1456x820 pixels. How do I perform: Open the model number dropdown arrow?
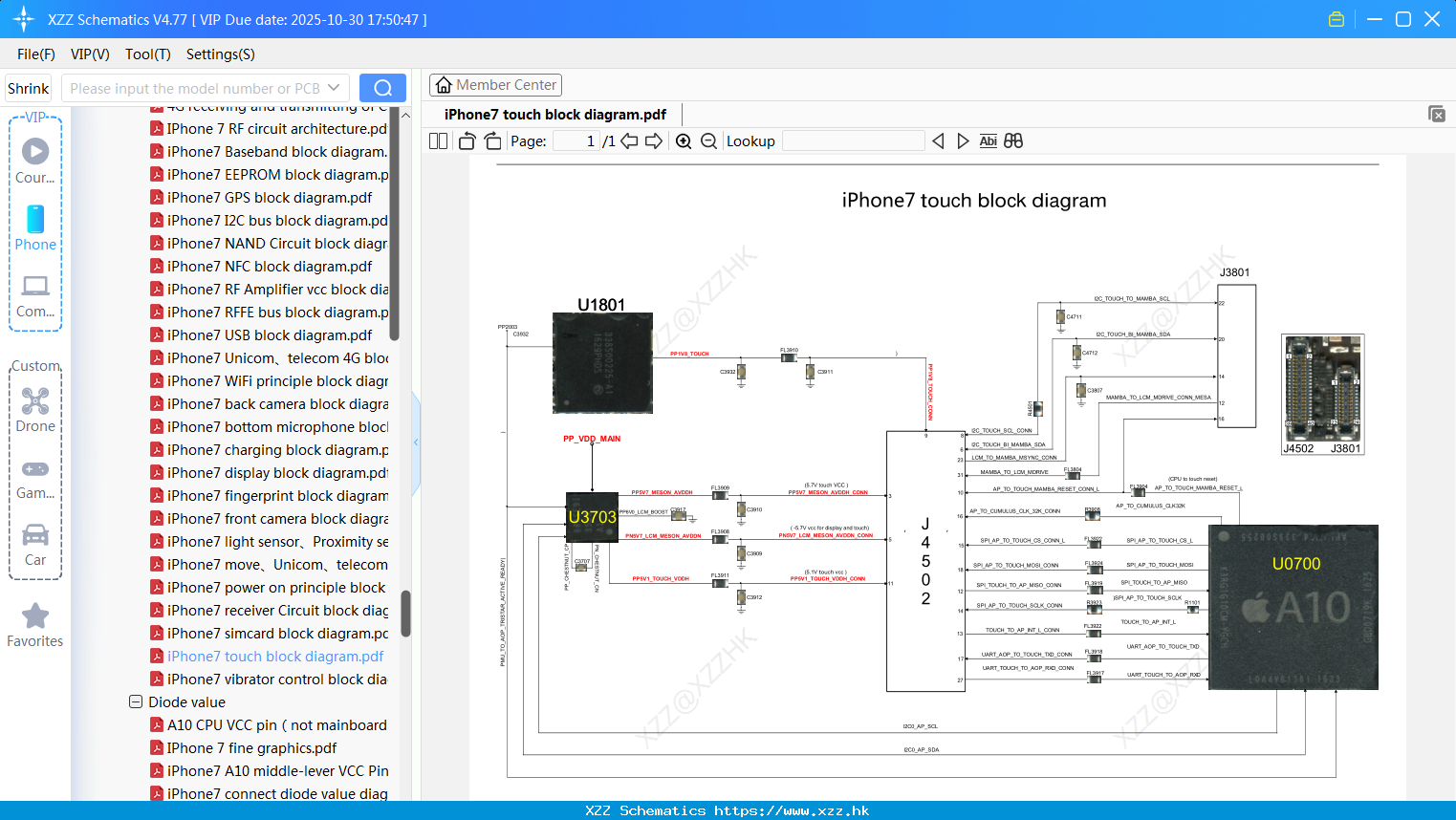pos(334,88)
